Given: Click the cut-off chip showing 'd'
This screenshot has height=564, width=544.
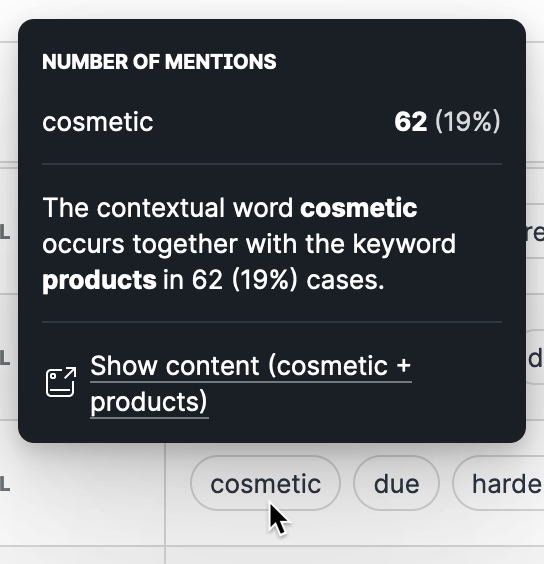Looking at the screenshot, I should (535, 358).
